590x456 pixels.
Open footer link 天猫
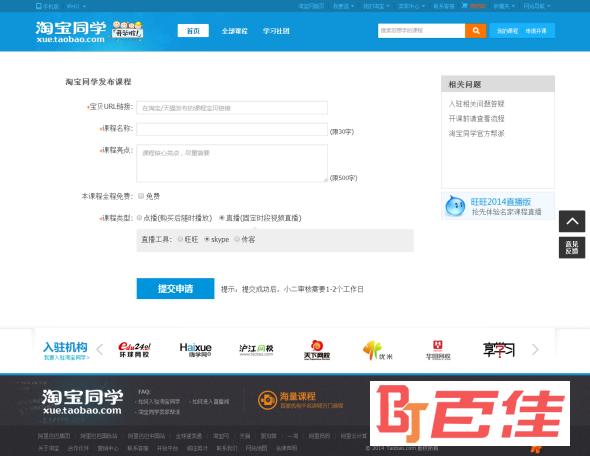click(245, 436)
